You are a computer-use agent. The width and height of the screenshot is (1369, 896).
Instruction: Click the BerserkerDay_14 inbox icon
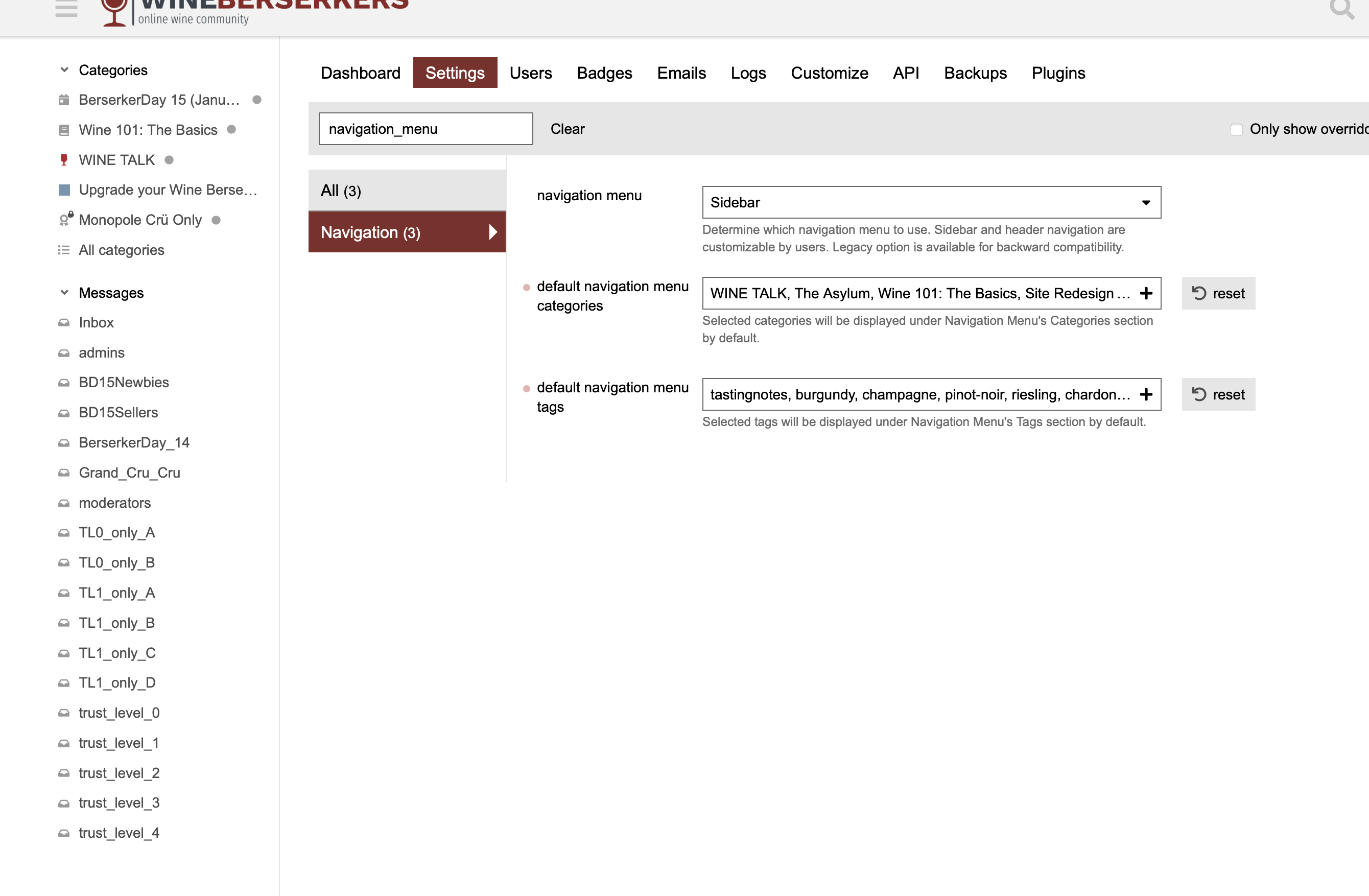click(64, 443)
